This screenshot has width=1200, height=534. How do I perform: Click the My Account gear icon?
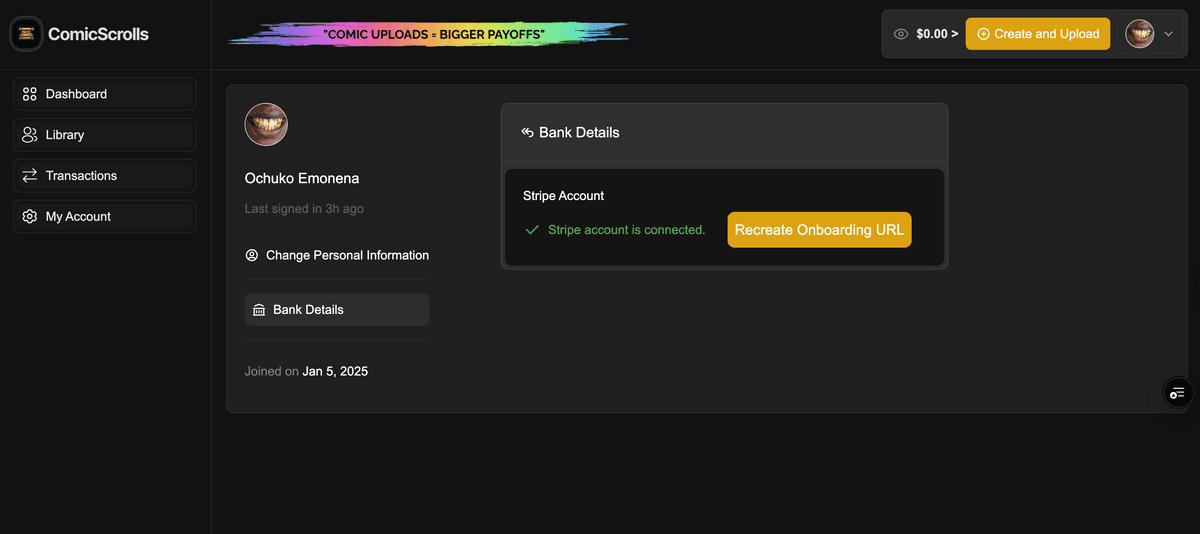pyautogui.click(x=30, y=217)
